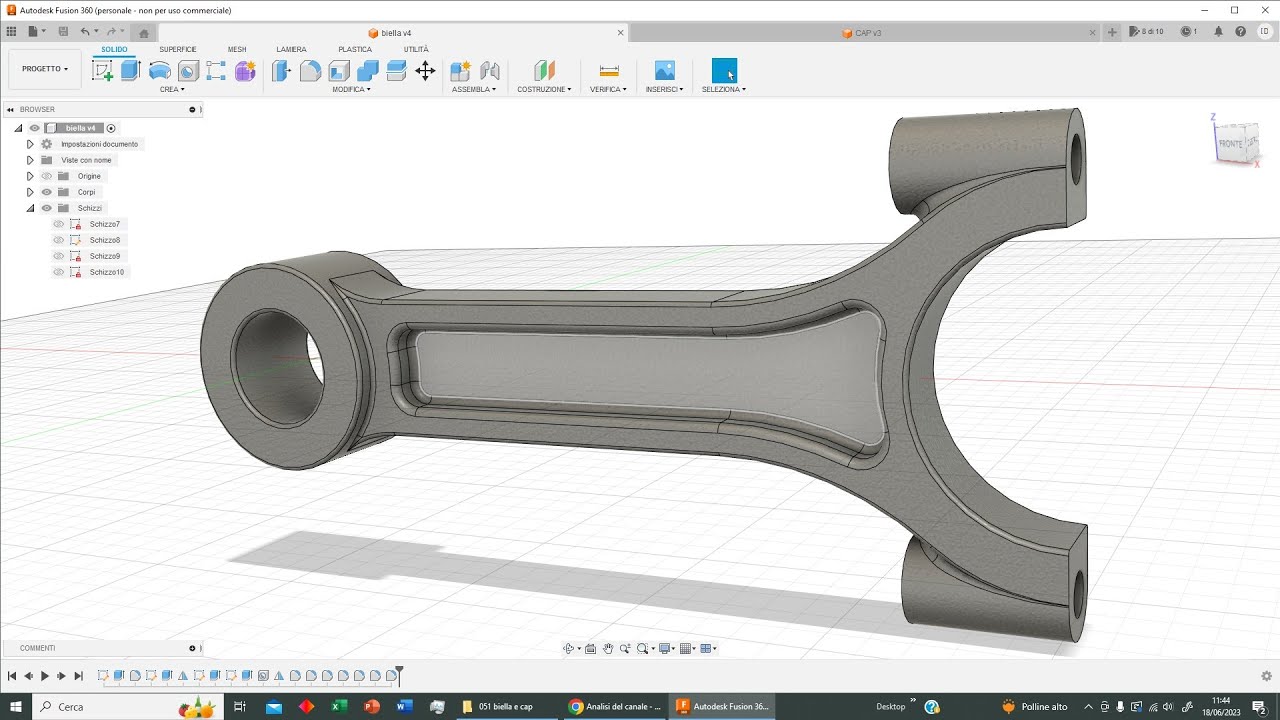Select the Press Pull tool
Image resolution: width=1280 pixels, height=720 pixels.
point(282,71)
